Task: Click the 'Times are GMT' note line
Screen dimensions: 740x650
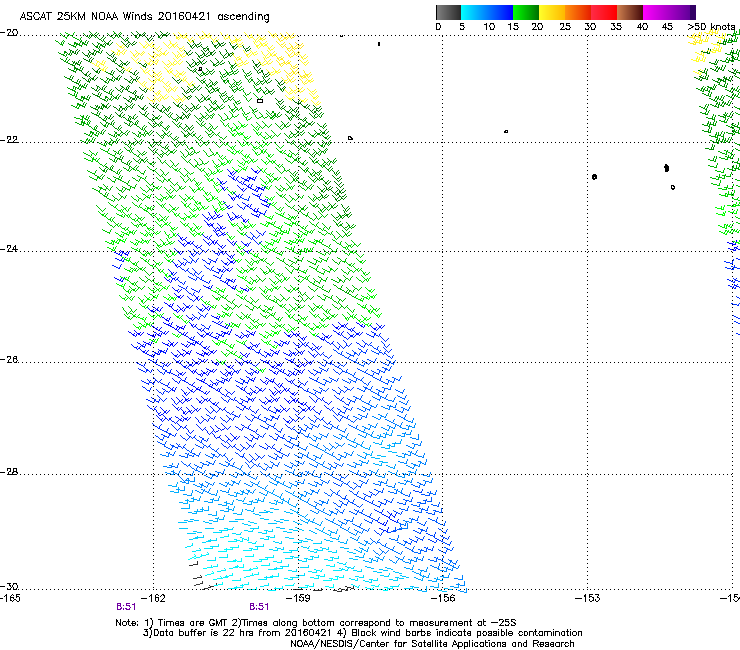Action: coord(316,623)
